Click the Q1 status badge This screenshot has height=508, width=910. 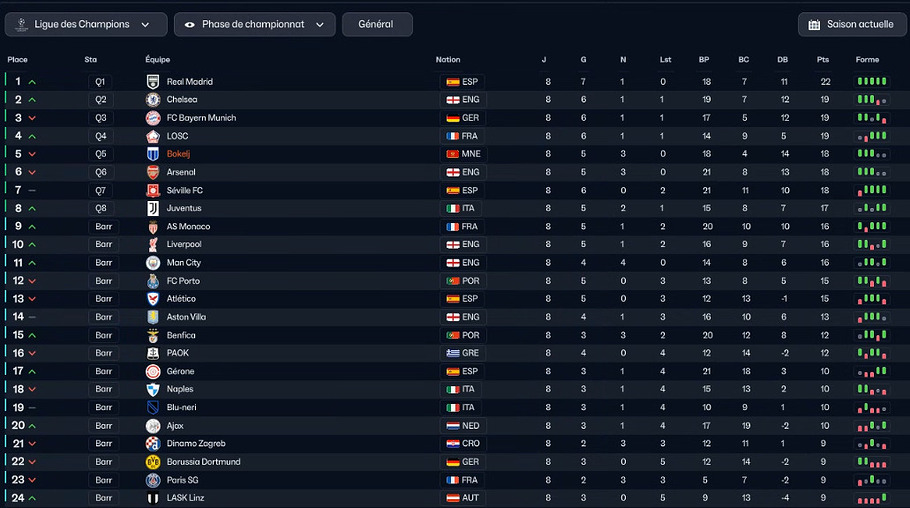tap(100, 82)
